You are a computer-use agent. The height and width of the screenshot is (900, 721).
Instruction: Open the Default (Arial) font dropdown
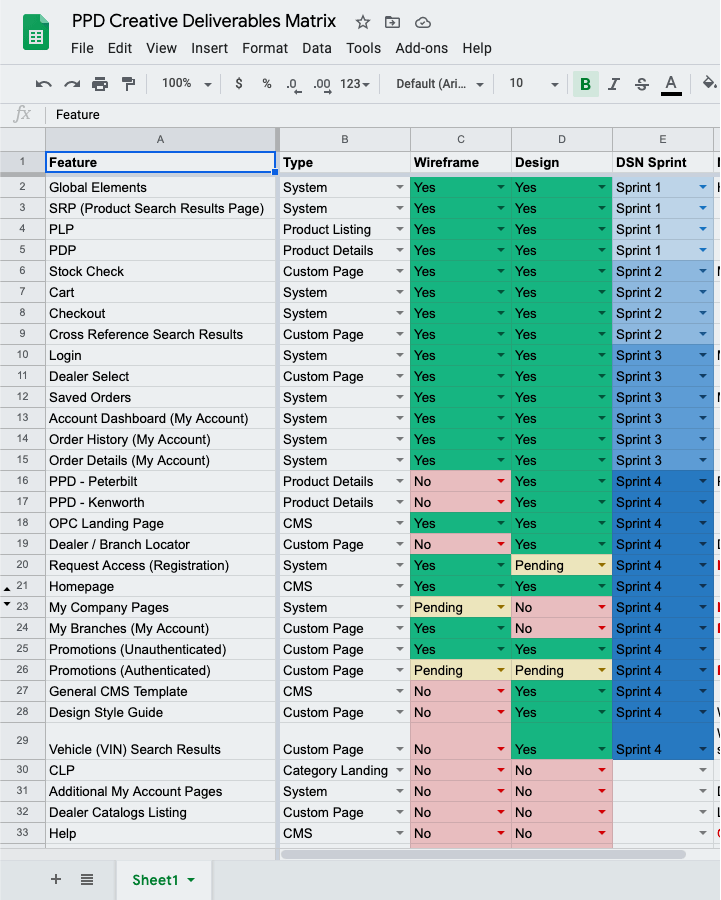click(x=440, y=84)
